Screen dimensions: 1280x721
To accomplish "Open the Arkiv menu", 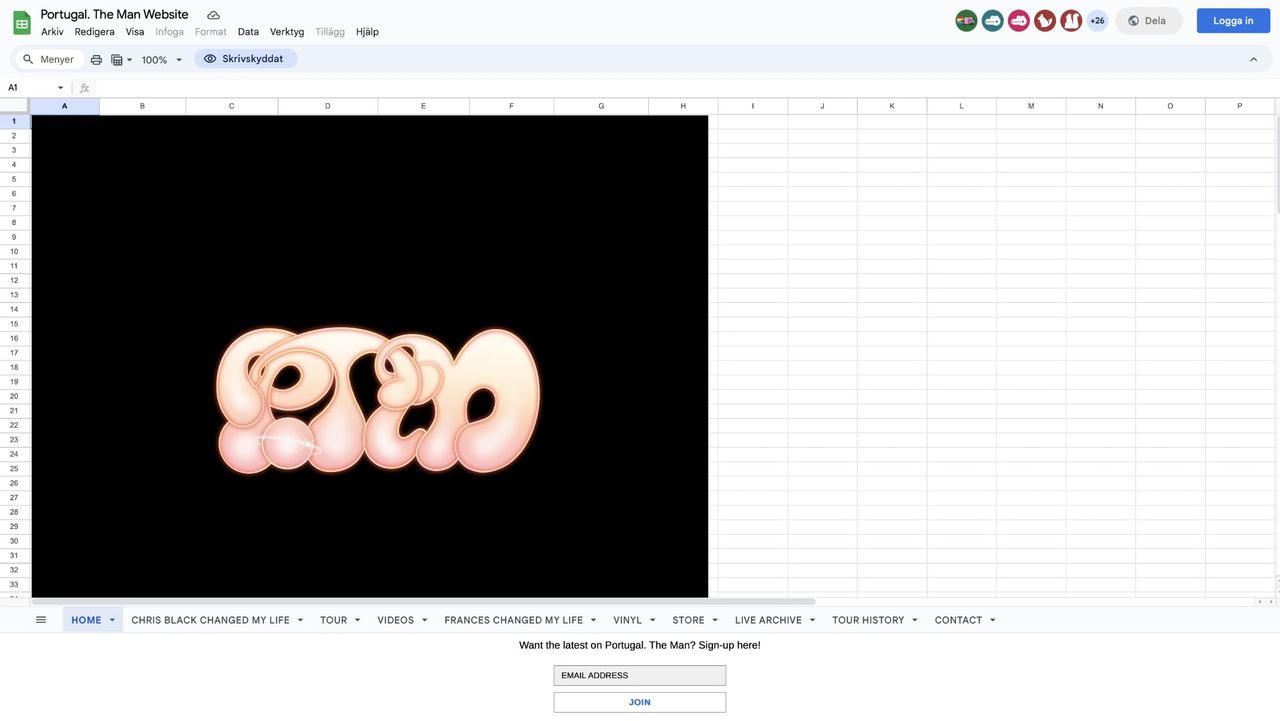I will (52, 32).
